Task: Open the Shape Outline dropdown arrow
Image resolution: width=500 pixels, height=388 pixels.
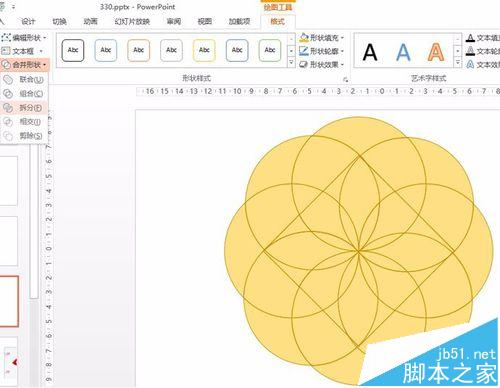Action: point(342,51)
